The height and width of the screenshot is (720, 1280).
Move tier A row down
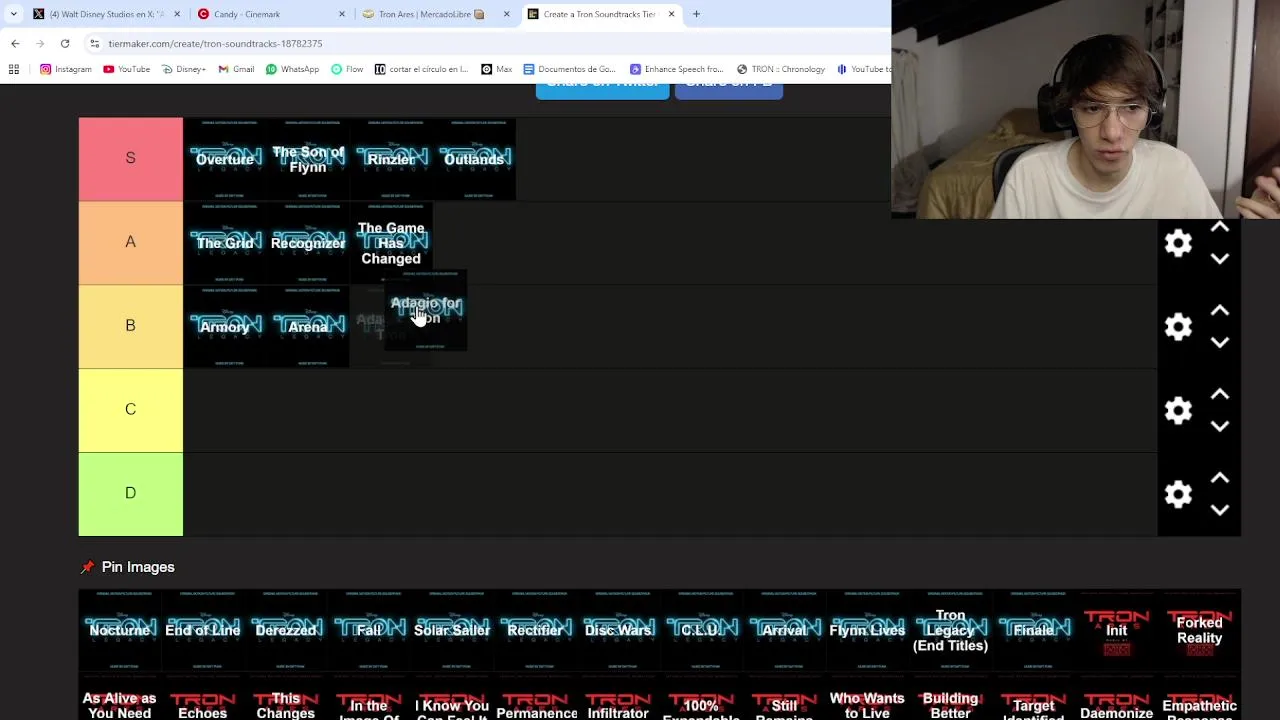[1220, 259]
